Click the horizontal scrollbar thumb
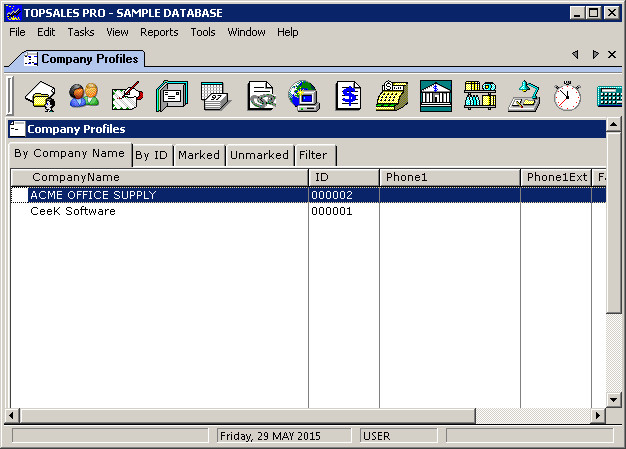The width and height of the screenshot is (626, 449). tap(247, 415)
